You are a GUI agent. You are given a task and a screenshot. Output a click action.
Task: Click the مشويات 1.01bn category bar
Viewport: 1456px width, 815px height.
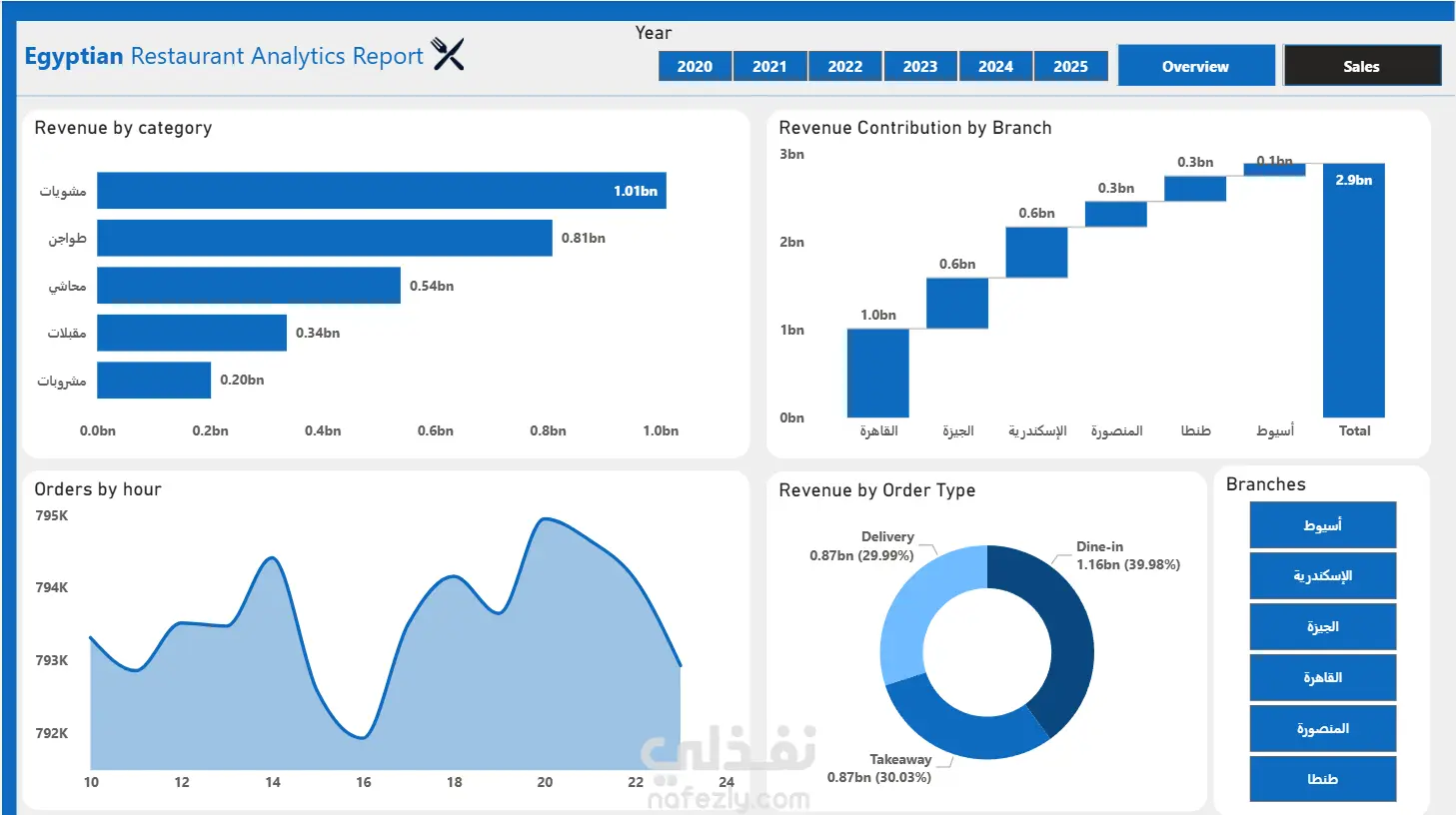click(x=382, y=191)
